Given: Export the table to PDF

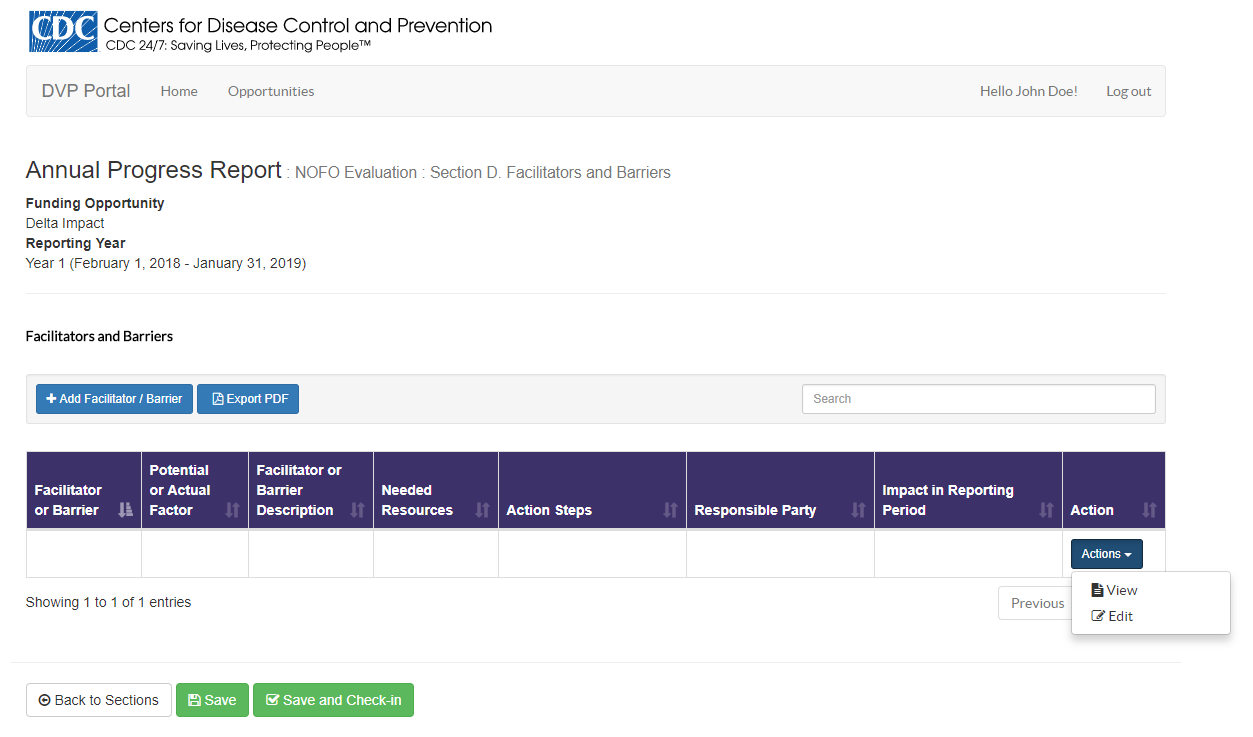Looking at the screenshot, I should tap(248, 399).
